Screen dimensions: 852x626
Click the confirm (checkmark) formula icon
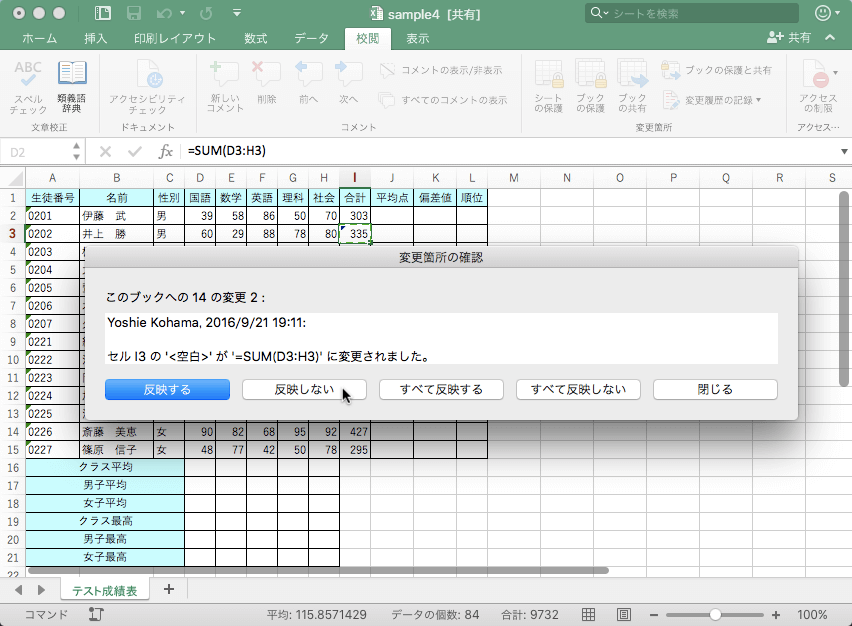pyautogui.click(x=135, y=152)
